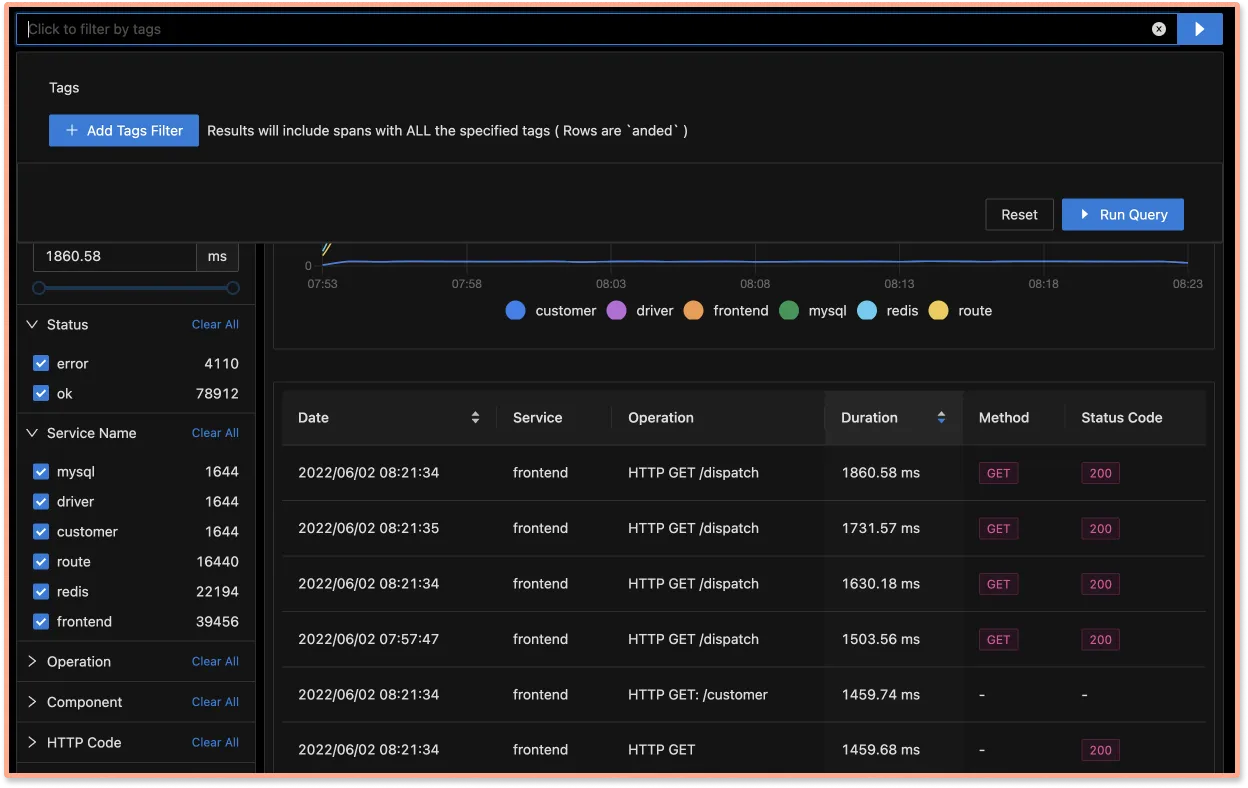
Task: Clear All in Operation section
Action: tap(215, 661)
